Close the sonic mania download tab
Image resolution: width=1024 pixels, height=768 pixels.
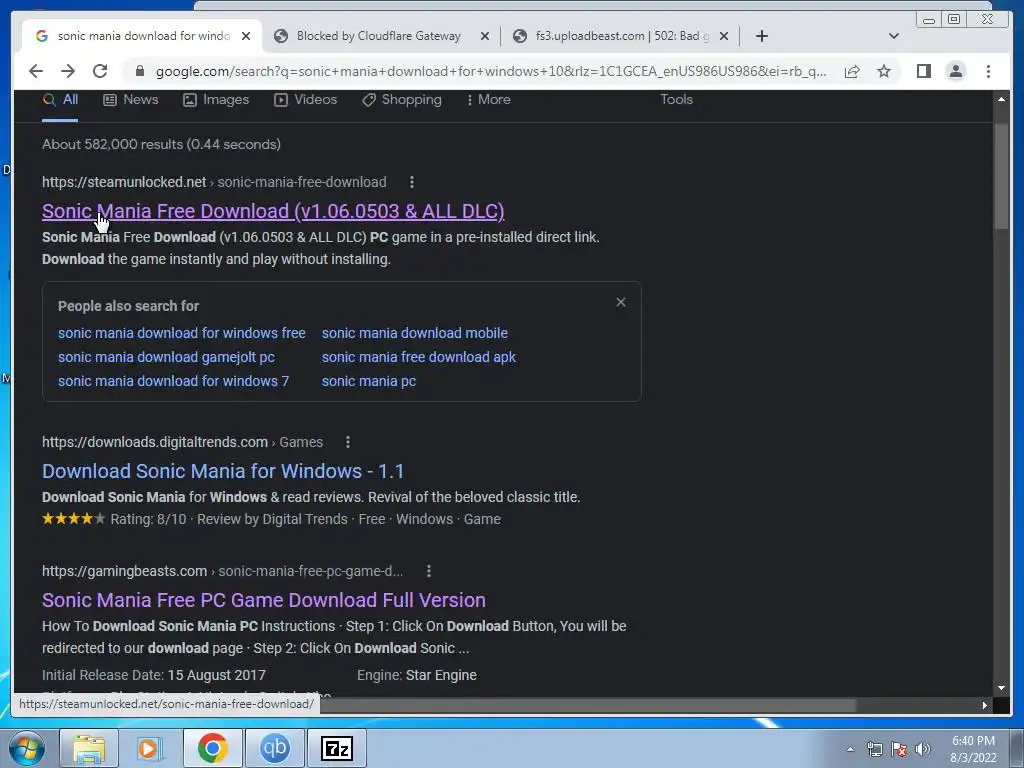pyautogui.click(x=246, y=36)
